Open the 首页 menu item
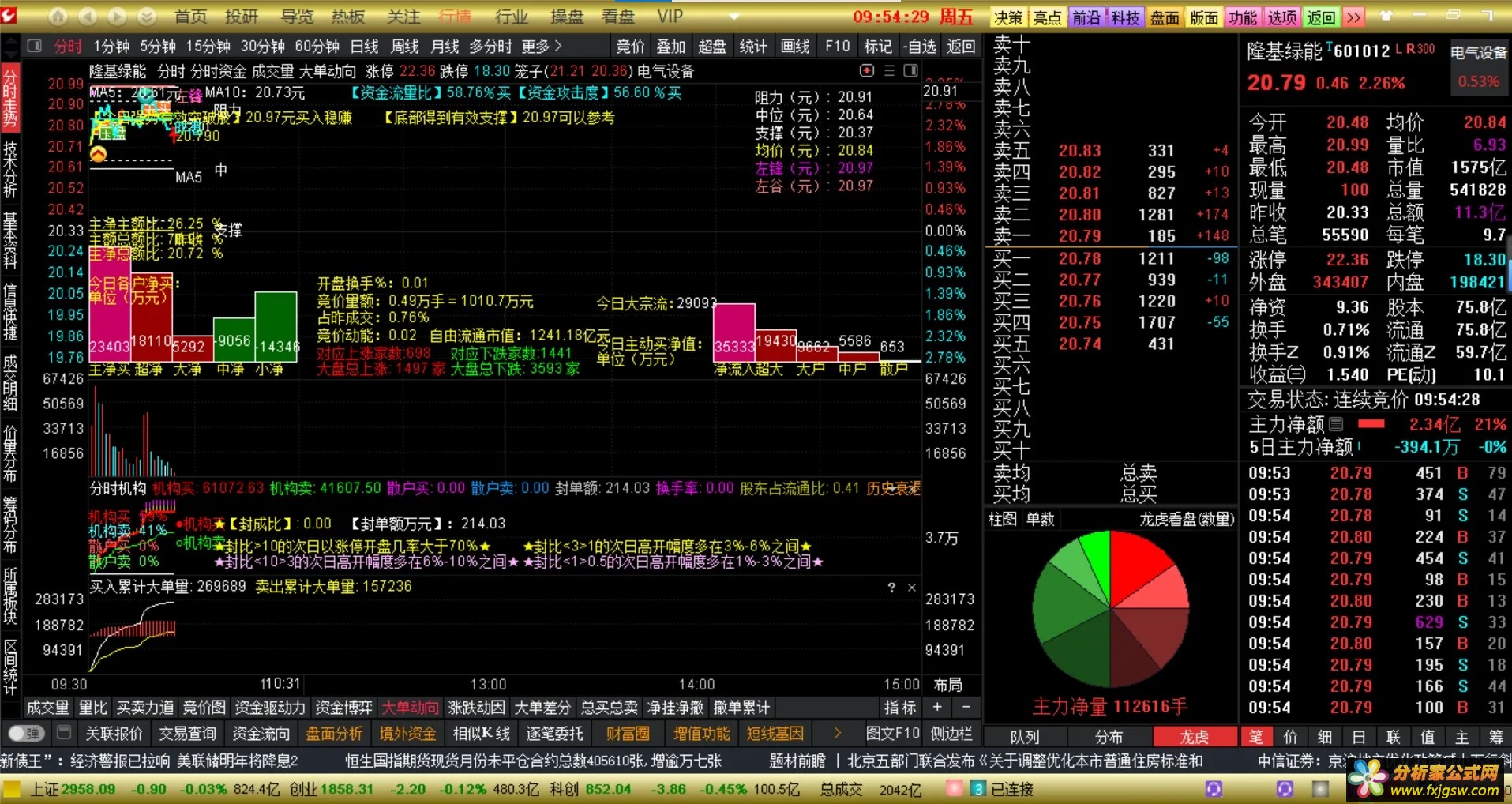Image resolution: width=1512 pixels, height=804 pixels. coord(190,17)
